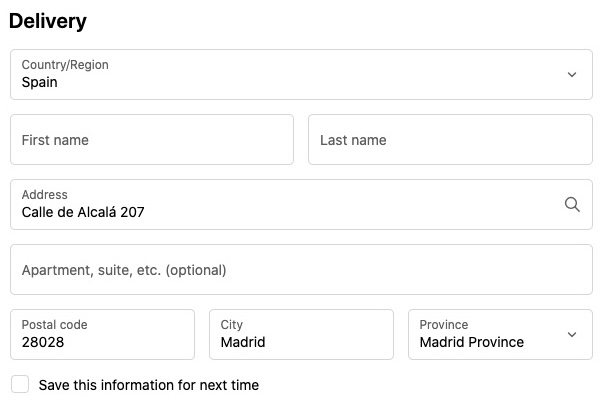Expand the Country/Region chevron arrow
This screenshot has height=407, width=605.
[572, 74]
